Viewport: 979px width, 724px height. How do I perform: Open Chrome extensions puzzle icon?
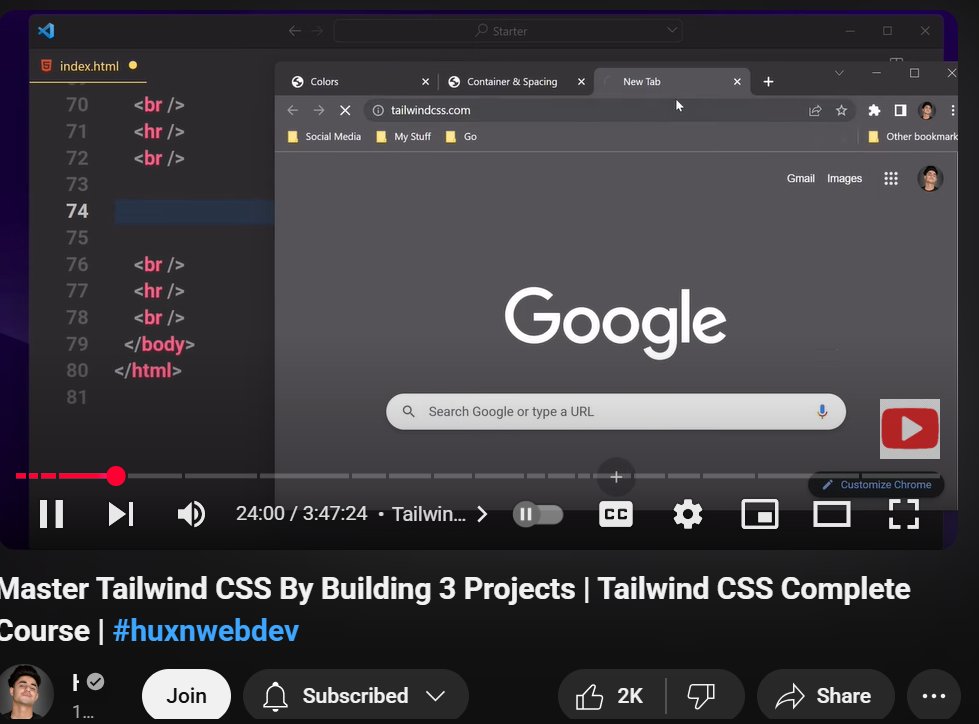click(874, 110)
